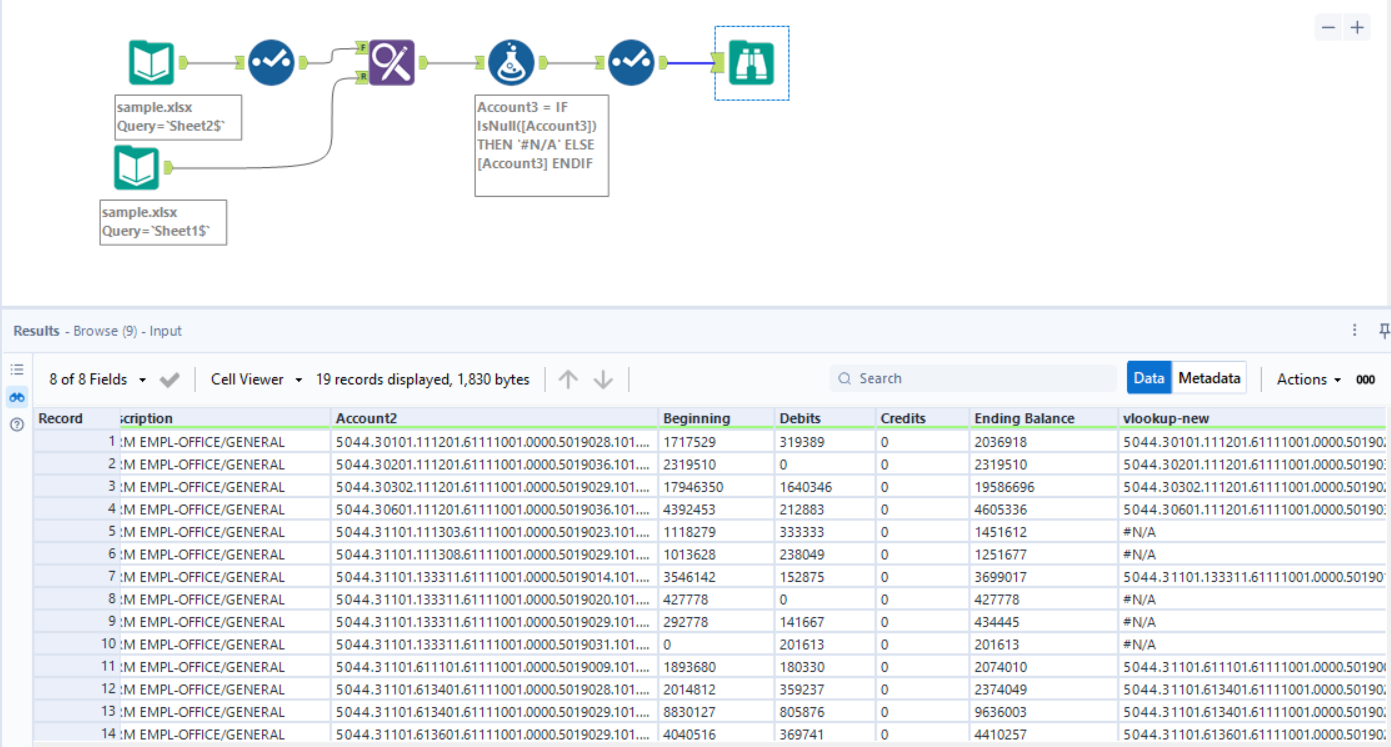Navigate records with the down arrow
Image resolution: width=1391 pixels, height=747 pixels.
click(x=603, y=378)
